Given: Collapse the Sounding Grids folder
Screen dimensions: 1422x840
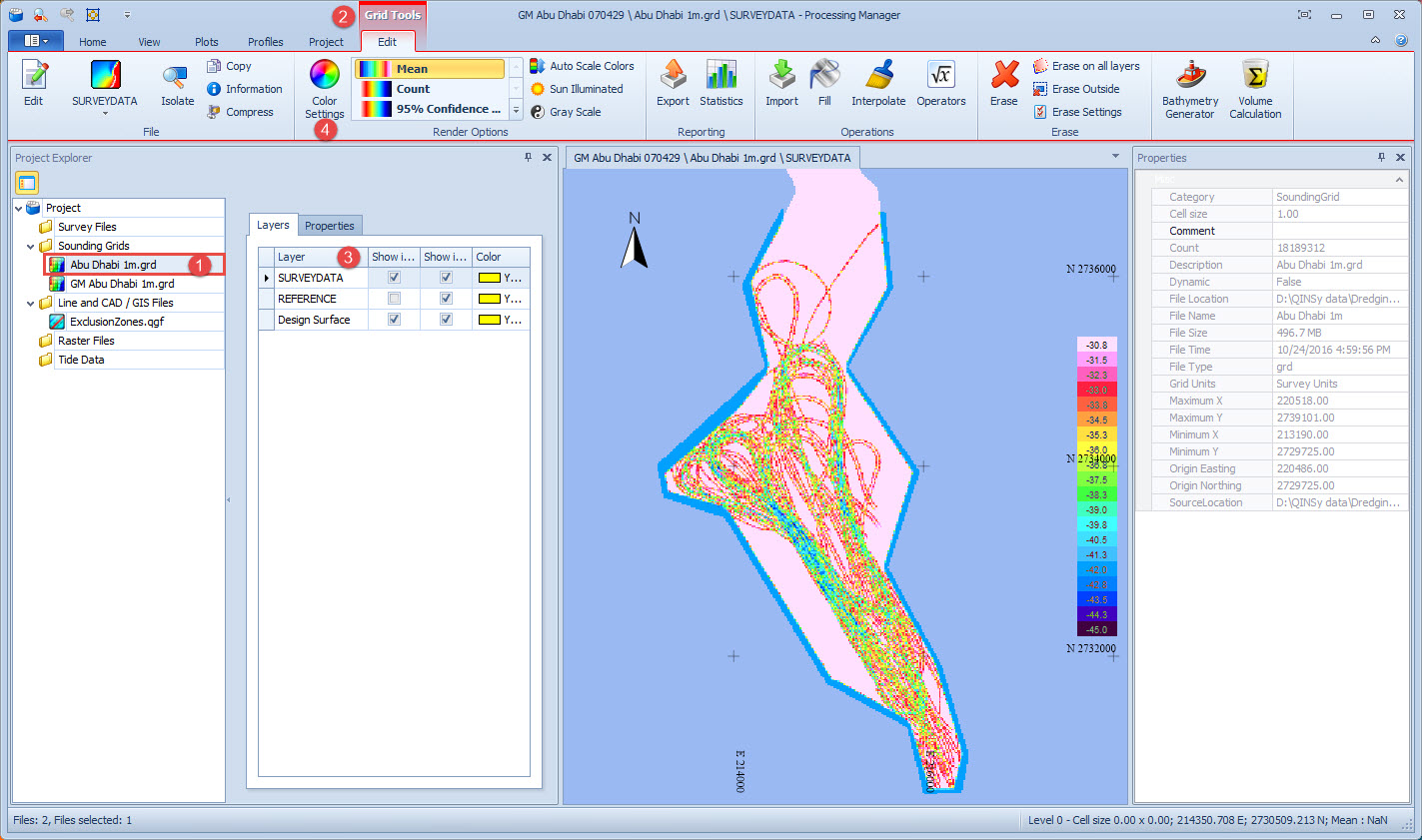Looking at the screenshot, I should (31, 246).
